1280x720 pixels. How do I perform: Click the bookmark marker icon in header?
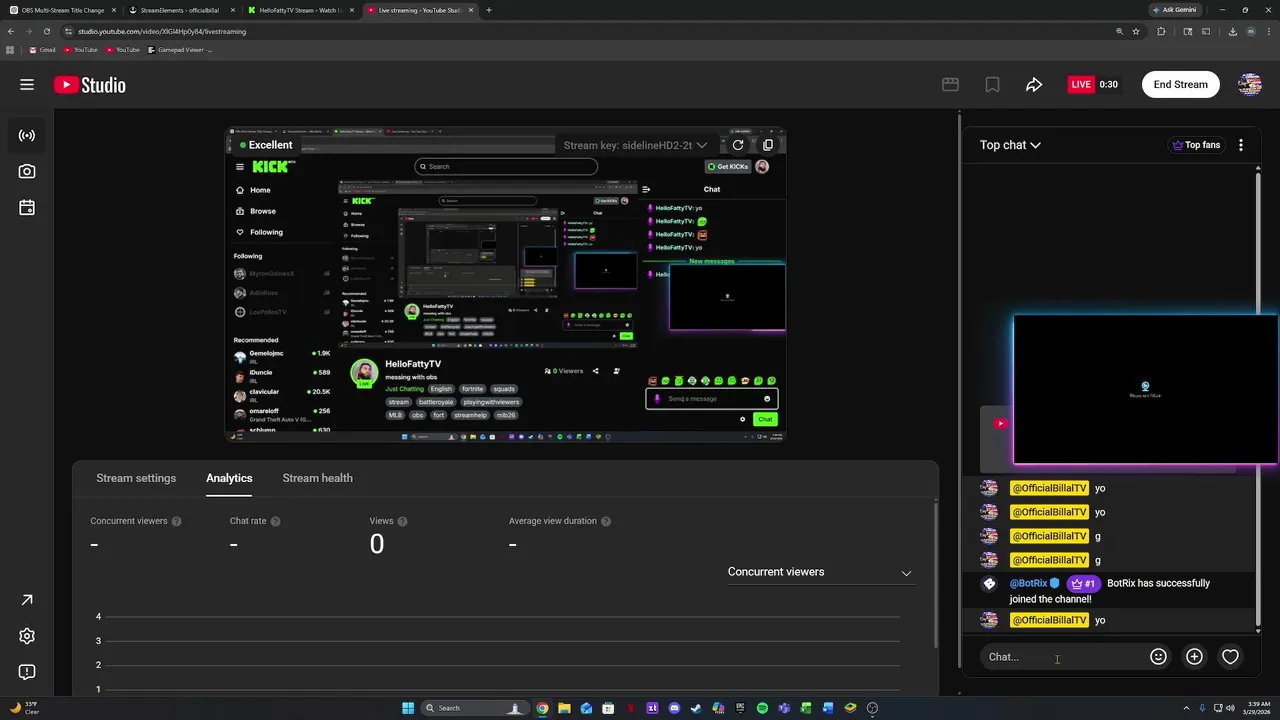point(992,85)
